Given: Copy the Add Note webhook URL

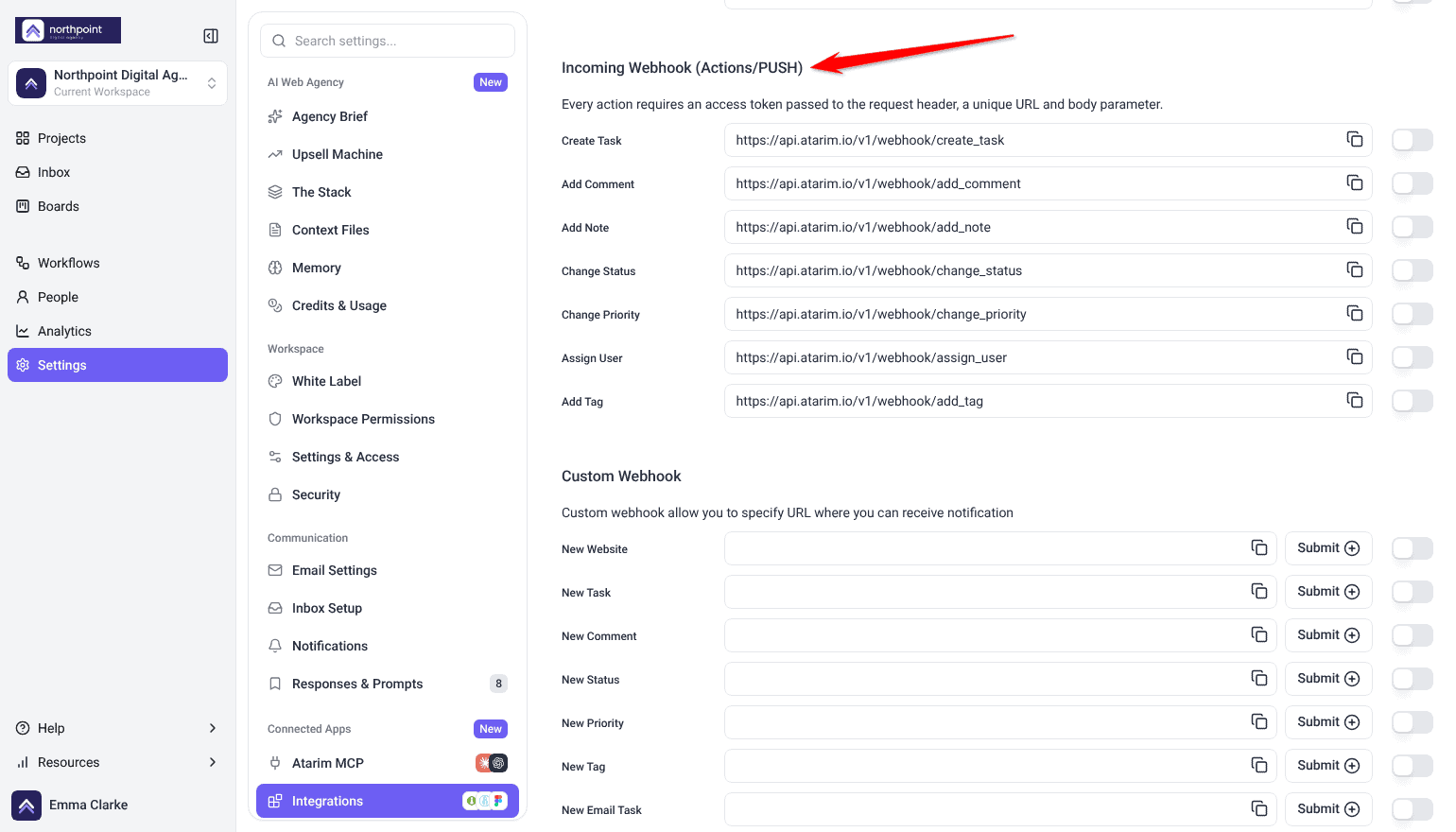Looking at the screenshot, I should 1355,227.
